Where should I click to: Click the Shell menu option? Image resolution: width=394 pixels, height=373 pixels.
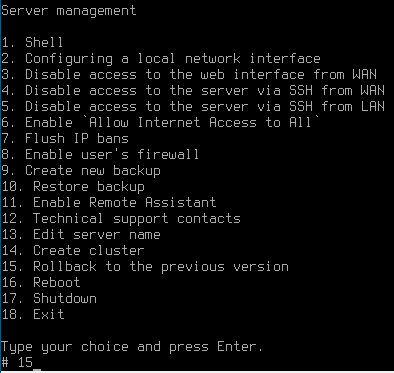pos(32,42)
